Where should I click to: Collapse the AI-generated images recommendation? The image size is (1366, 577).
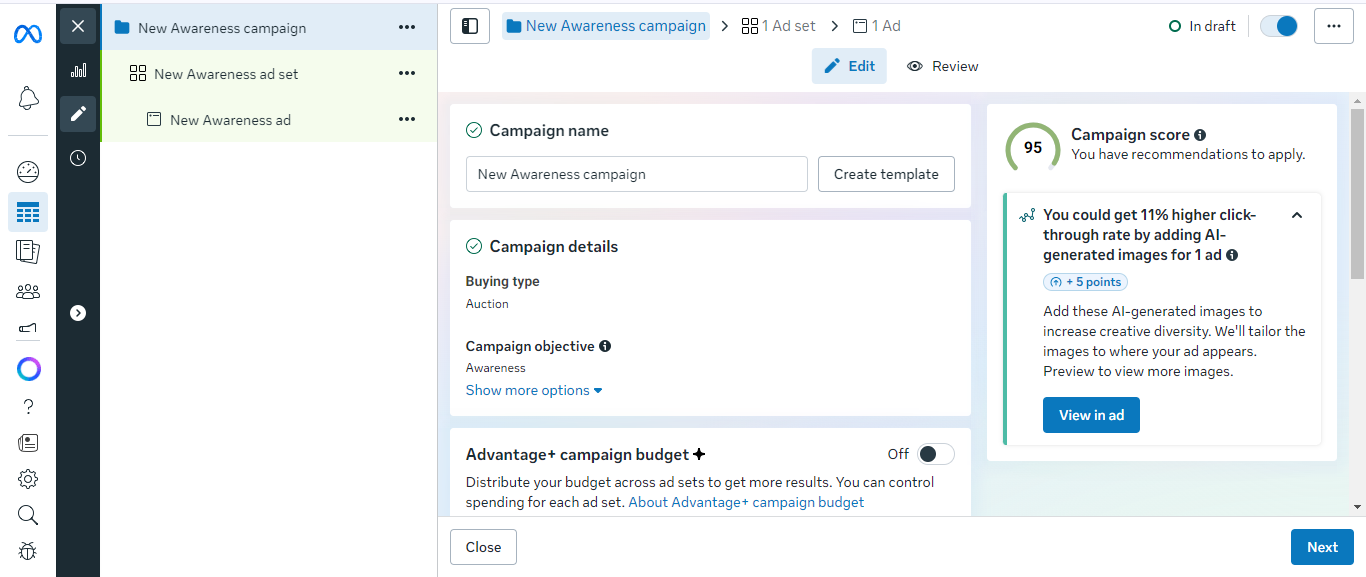point(1297,215)
